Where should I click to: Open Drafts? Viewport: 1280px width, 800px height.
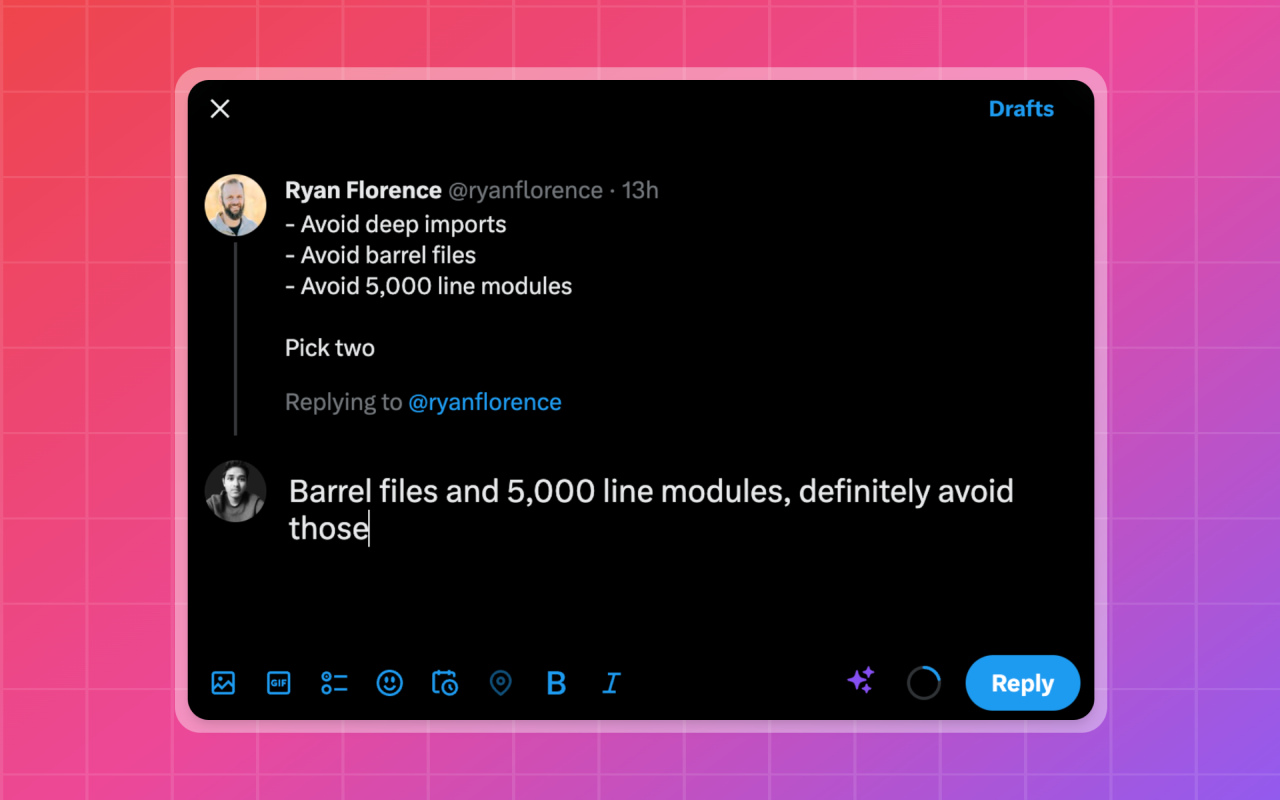[x=1021, y=109]
